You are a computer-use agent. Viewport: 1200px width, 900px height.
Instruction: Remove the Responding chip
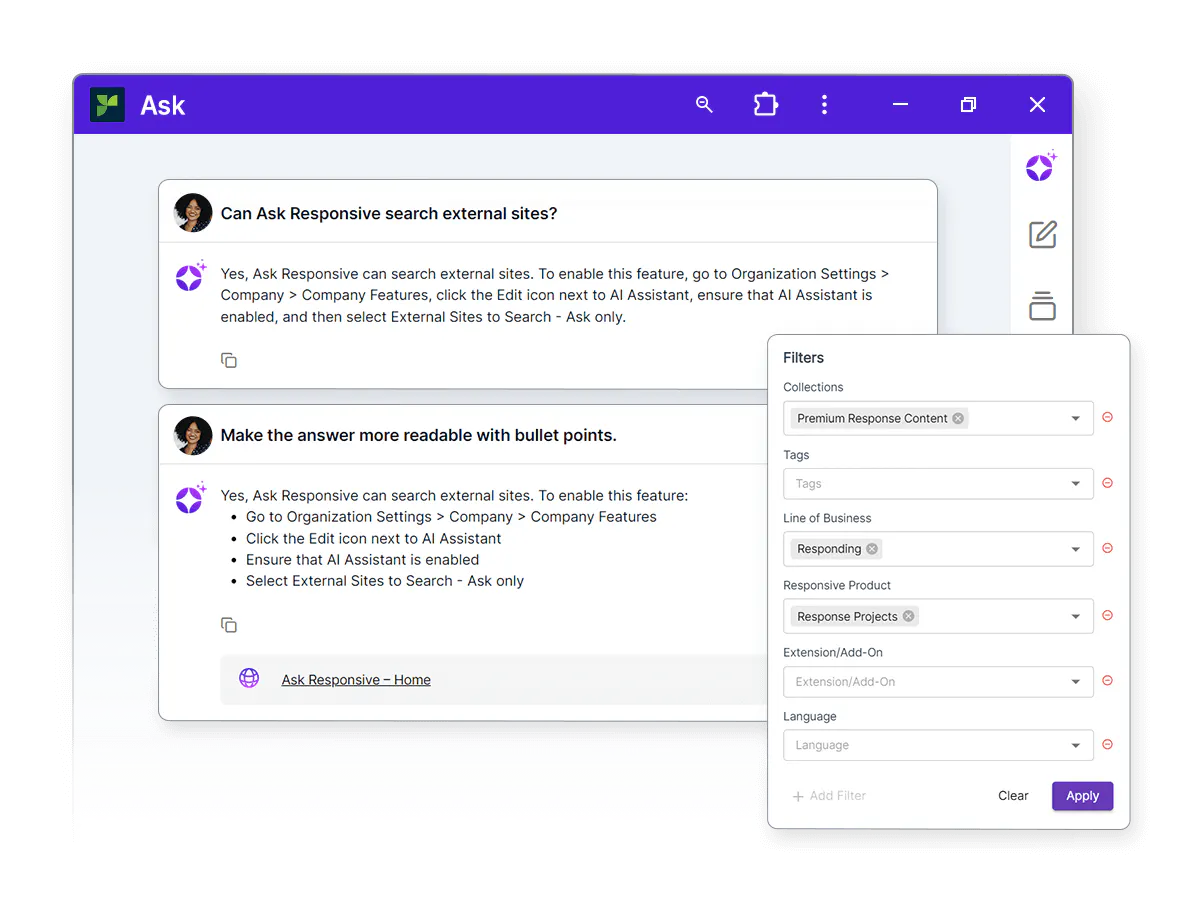(x=872, y=549)
